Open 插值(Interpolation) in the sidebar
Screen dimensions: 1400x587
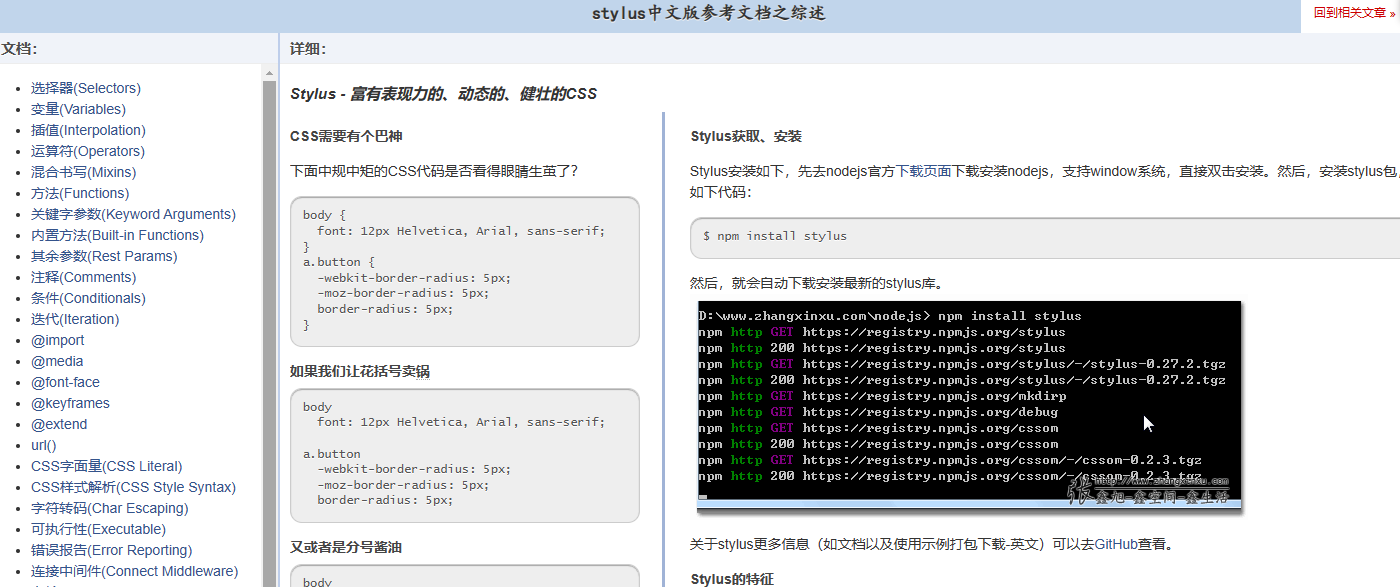click(88, 130)
